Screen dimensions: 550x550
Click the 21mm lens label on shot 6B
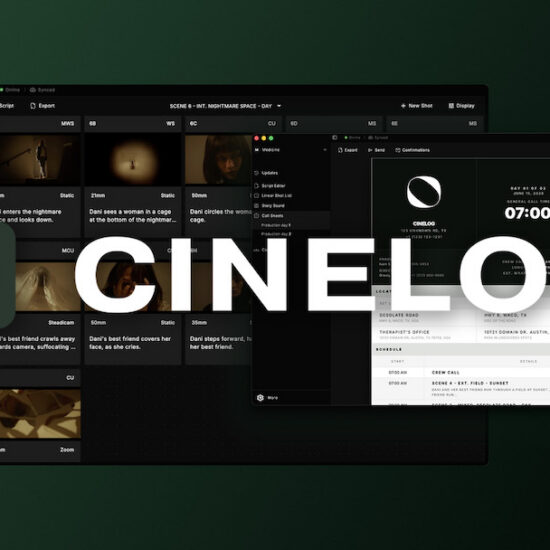(98, 195)
